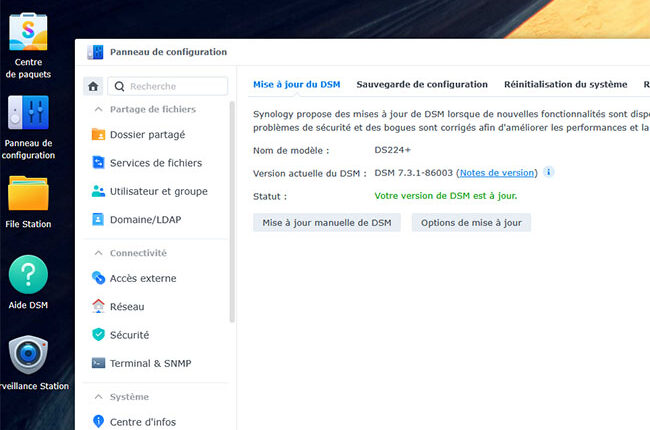Click Mise à jour manuelle de DSM button
650x430 pixels.
pos(327,223)
